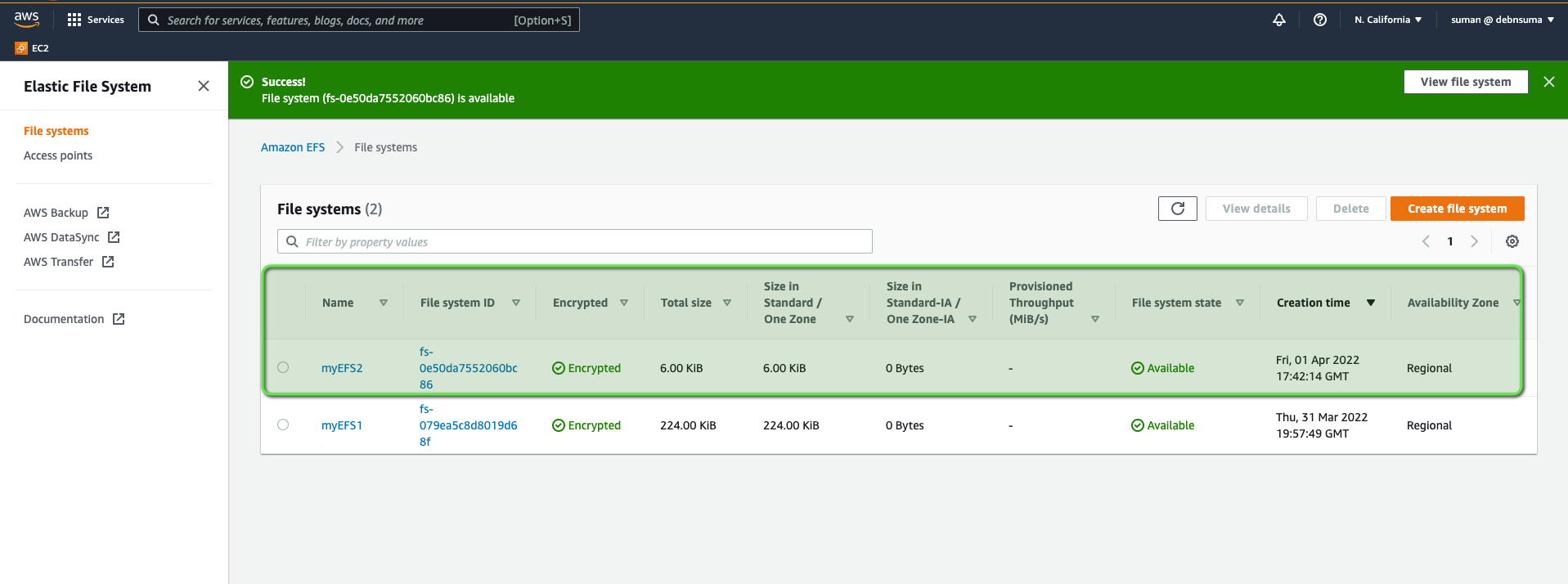Open the N. California region dropdown
This screenshot has height=584, width=1568.
pos(1388,20)
